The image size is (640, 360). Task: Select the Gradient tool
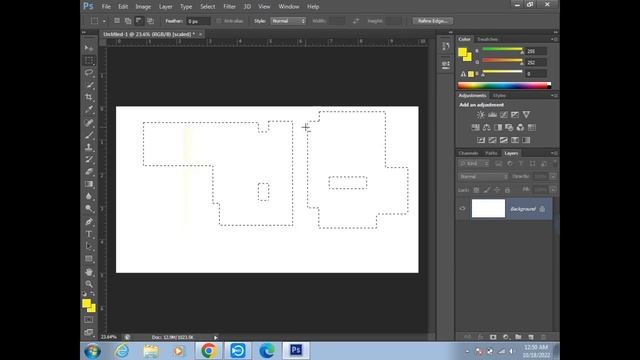(89, 184)
